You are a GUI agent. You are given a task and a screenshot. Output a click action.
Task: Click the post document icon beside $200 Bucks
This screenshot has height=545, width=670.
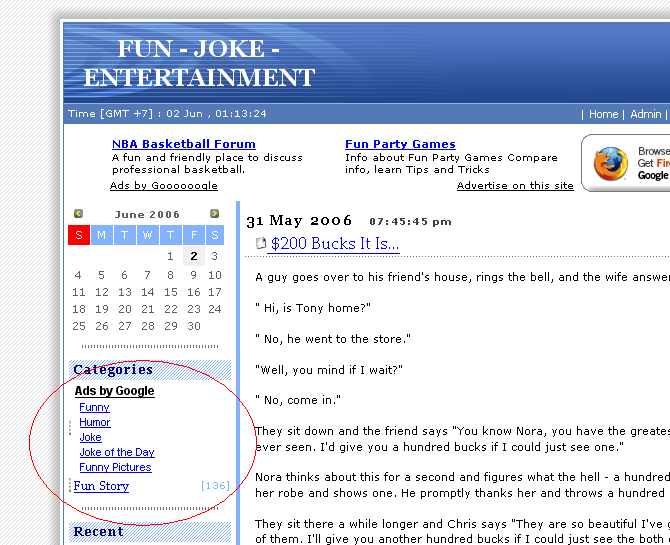point(261,243)
